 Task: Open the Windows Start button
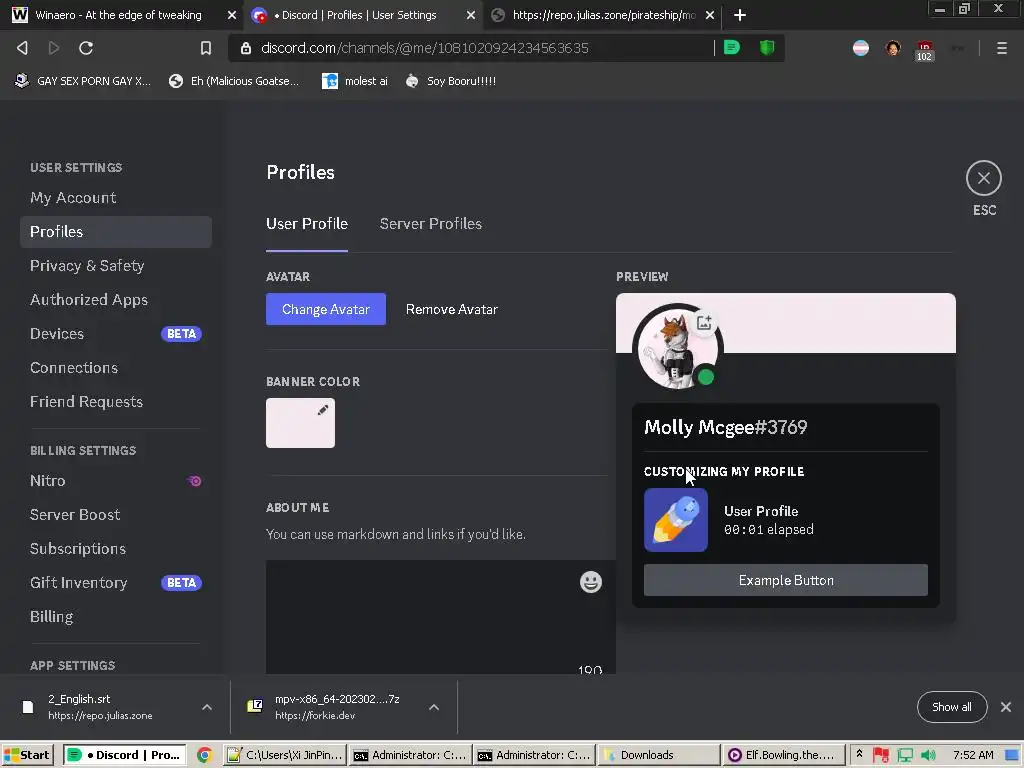pyautogui.click(x=27, y=755)
